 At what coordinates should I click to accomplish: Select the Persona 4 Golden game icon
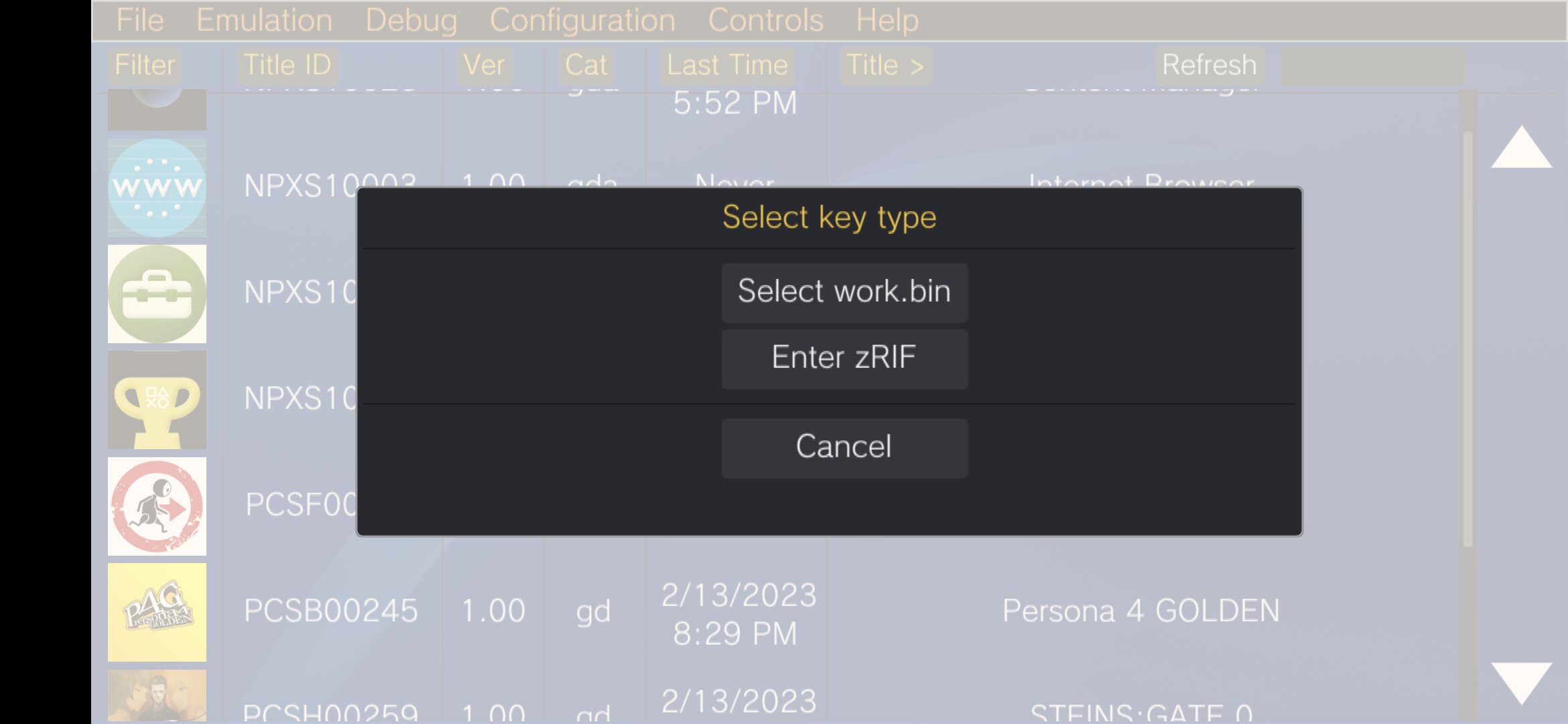click(157, 612)
